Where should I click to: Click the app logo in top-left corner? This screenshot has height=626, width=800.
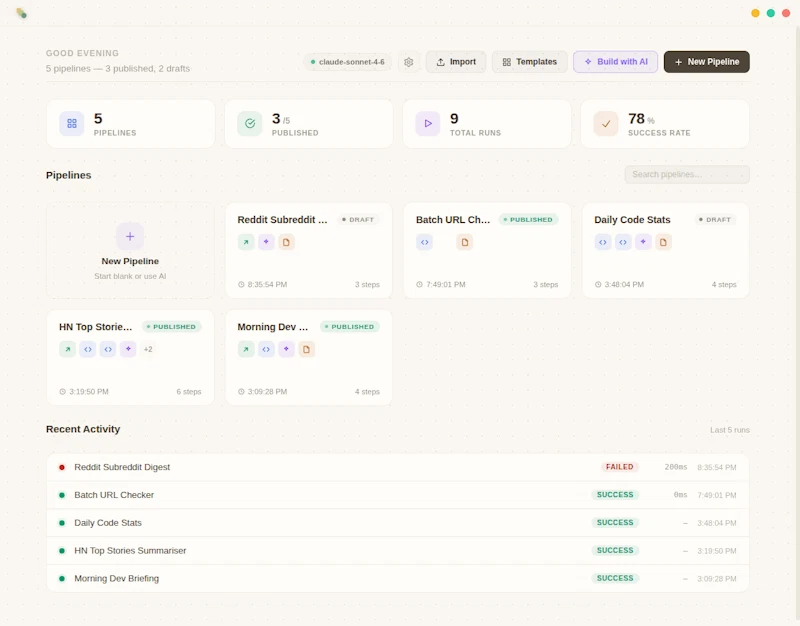click(x=21, y=13)
